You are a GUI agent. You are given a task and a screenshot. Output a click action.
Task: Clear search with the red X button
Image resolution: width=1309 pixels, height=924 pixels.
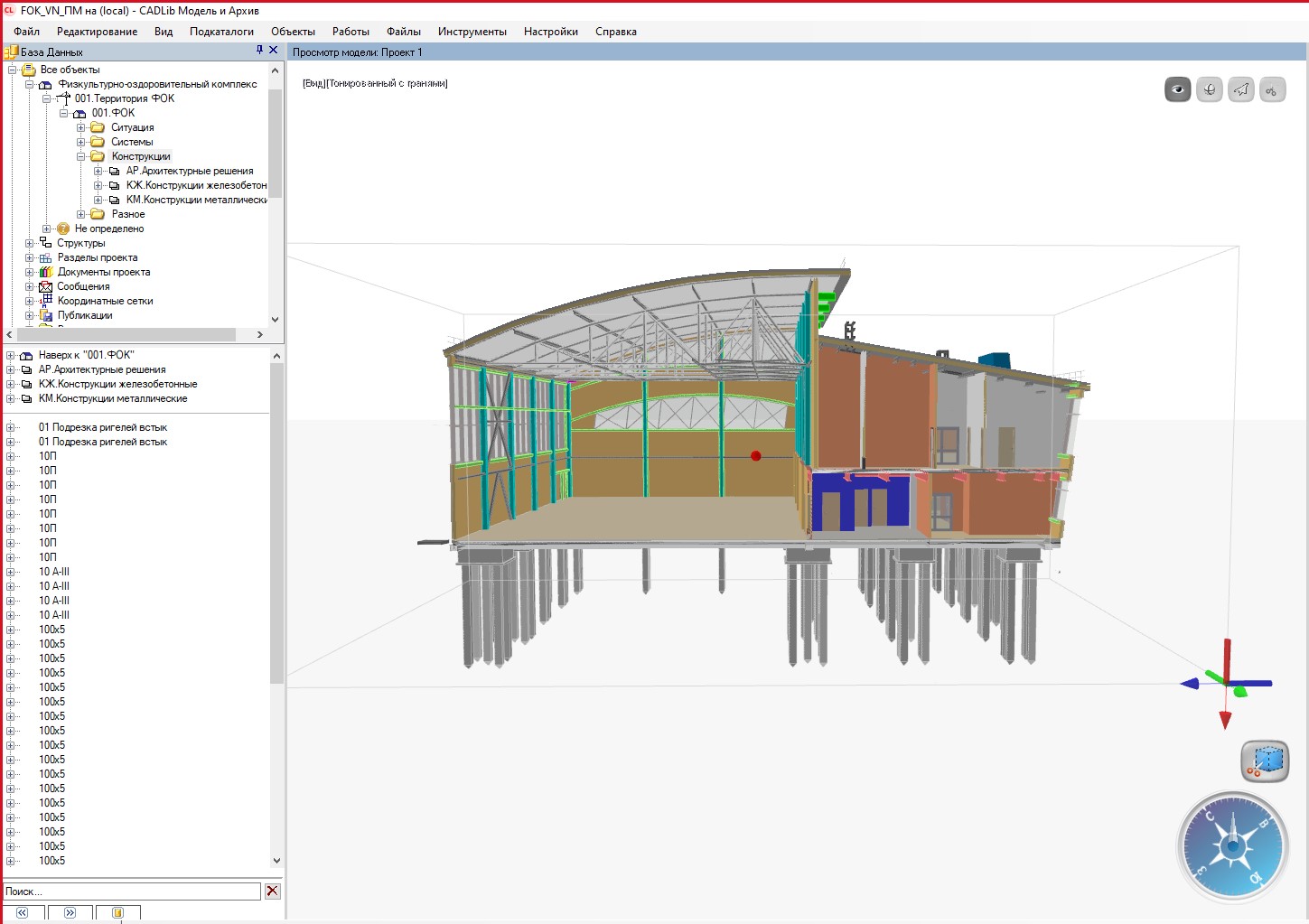pos(272,891)
